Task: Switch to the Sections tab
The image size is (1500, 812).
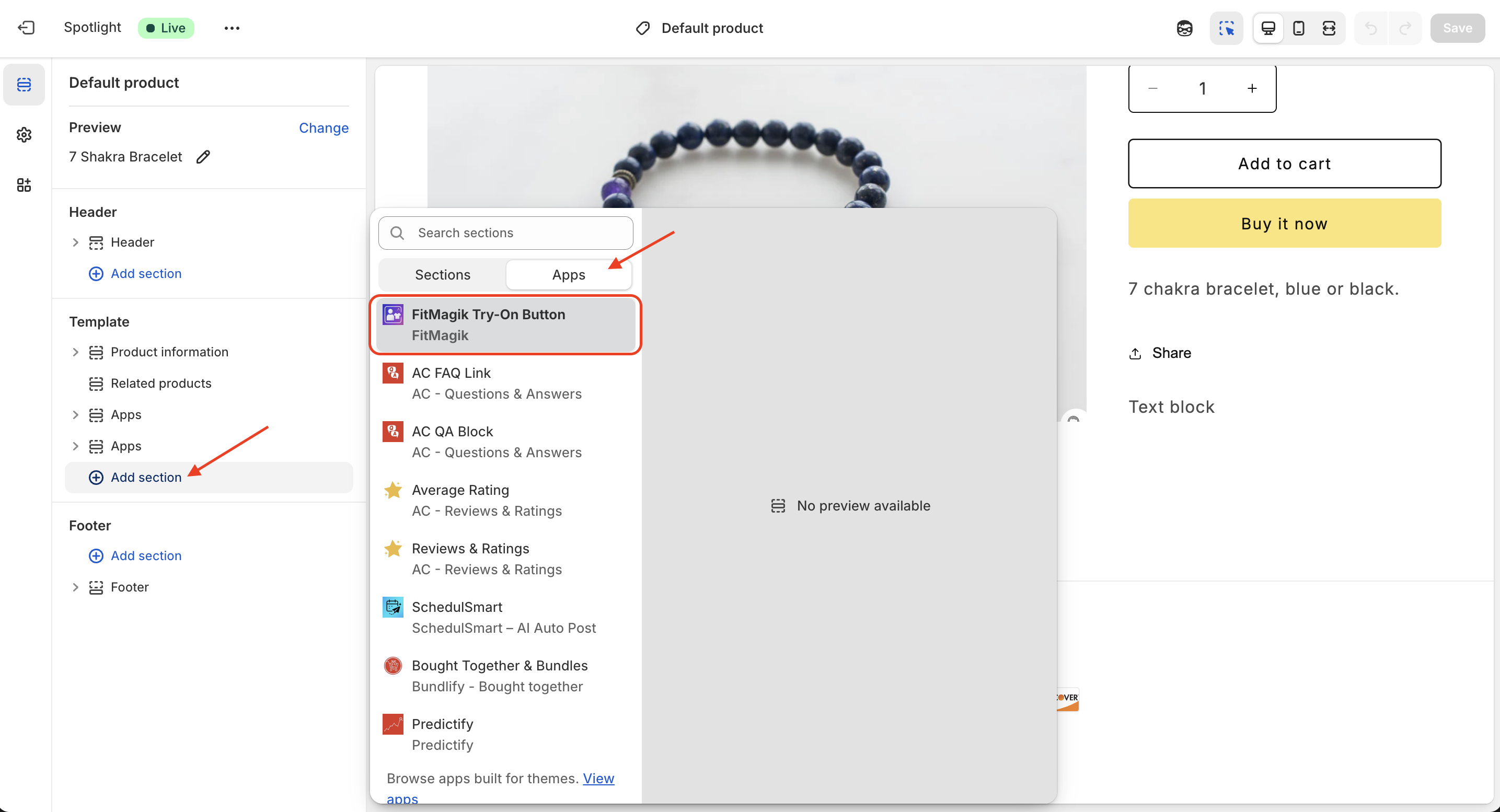Action: (x=442, y=275)
